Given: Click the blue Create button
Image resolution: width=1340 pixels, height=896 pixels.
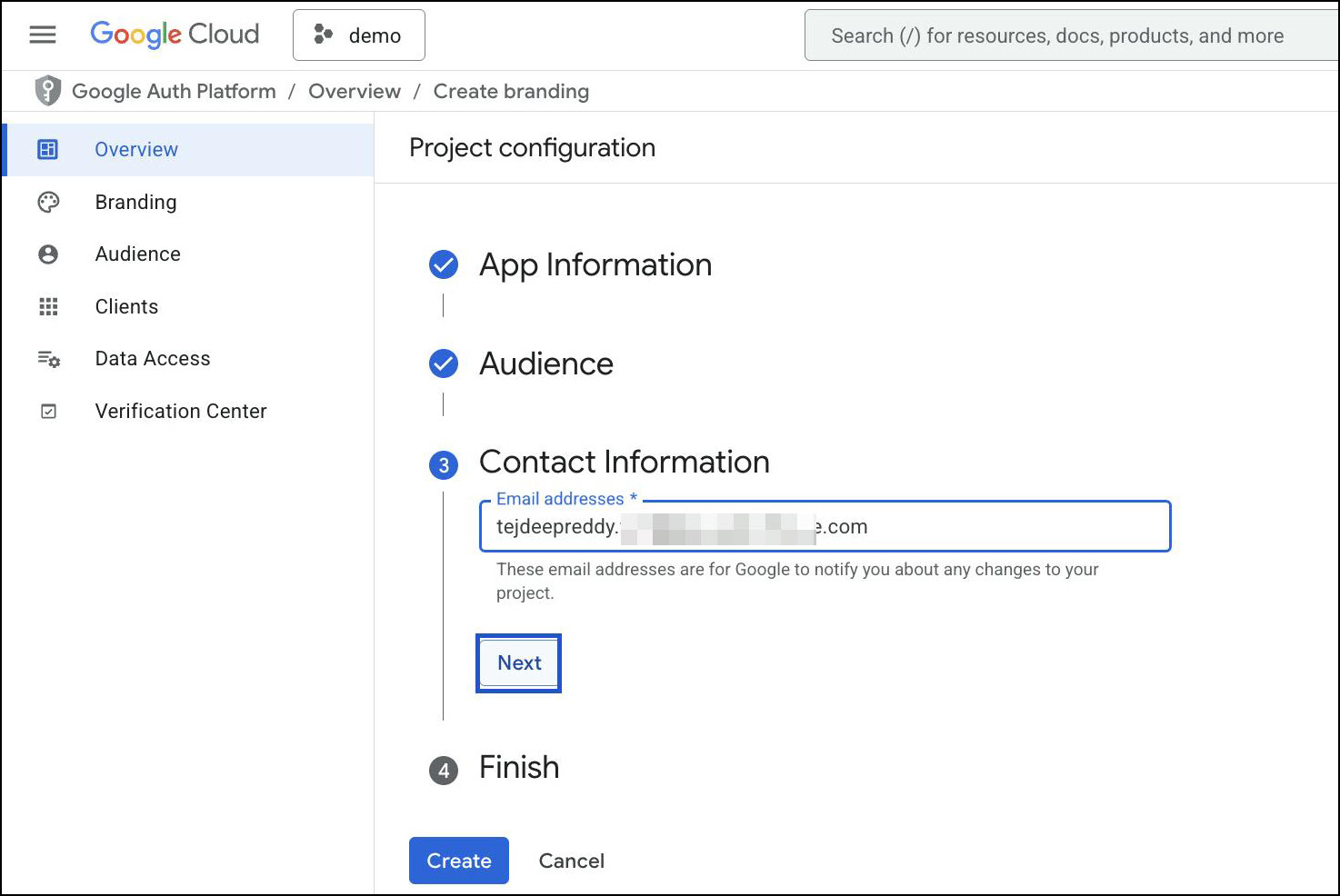Looking at the screenshot, I should pos(458,861).
